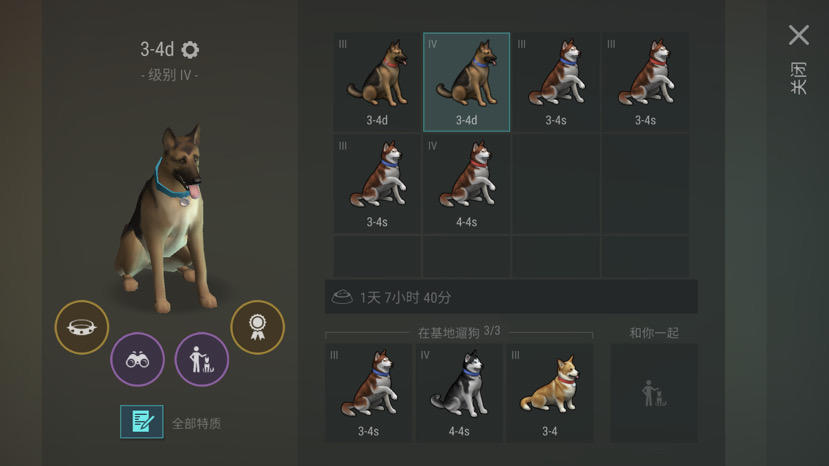
Task: Click the dog food bowl timer bar
Action: pyautogui.click(x=511, y=297)
